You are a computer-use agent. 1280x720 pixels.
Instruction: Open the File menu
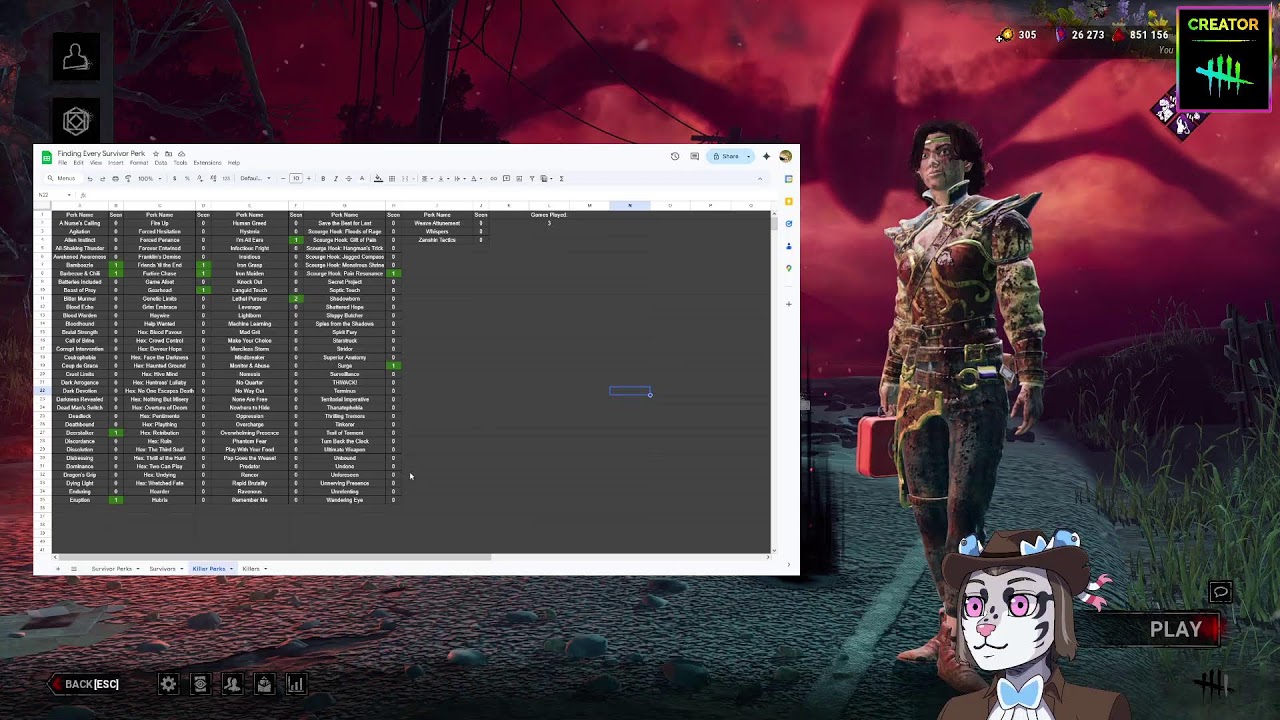(x=63, y=163)
